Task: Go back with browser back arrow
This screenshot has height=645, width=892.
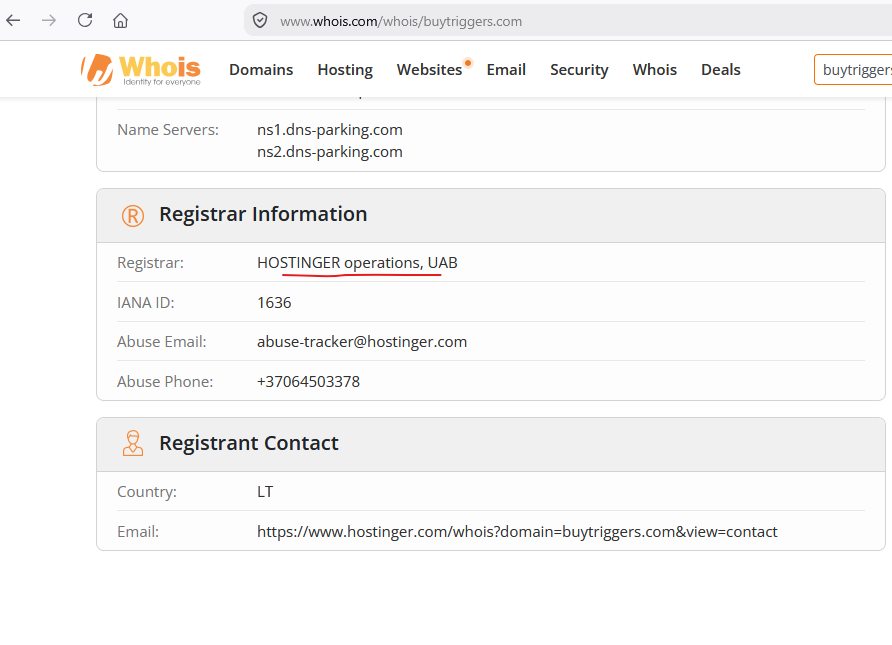Action: (x=13, y=21)
